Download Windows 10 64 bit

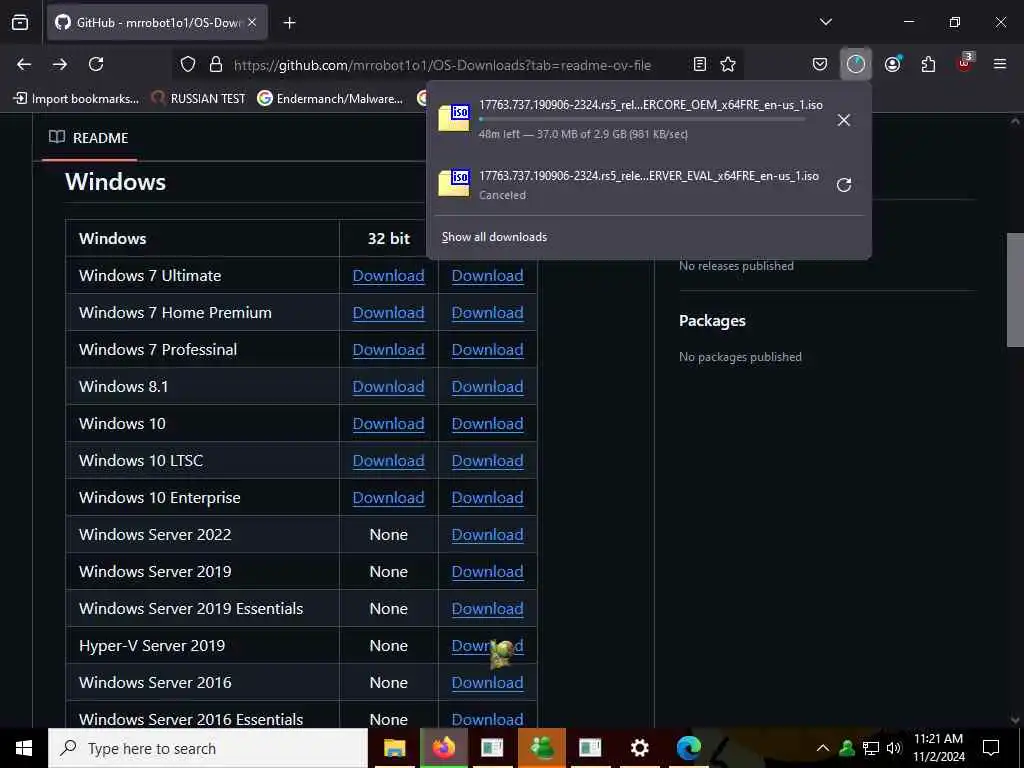point(487,423)
